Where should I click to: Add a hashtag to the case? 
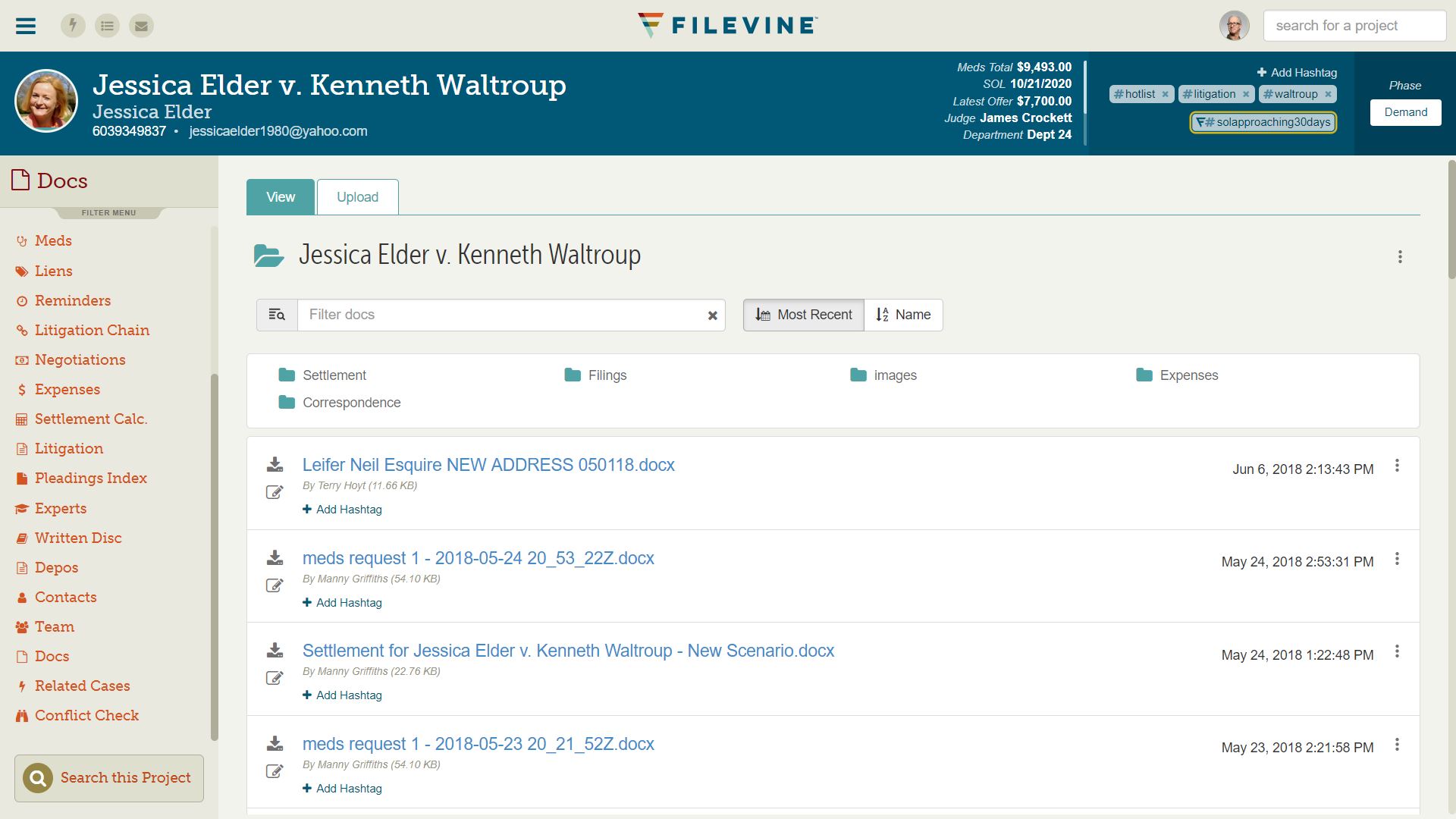pos(1298,72)
